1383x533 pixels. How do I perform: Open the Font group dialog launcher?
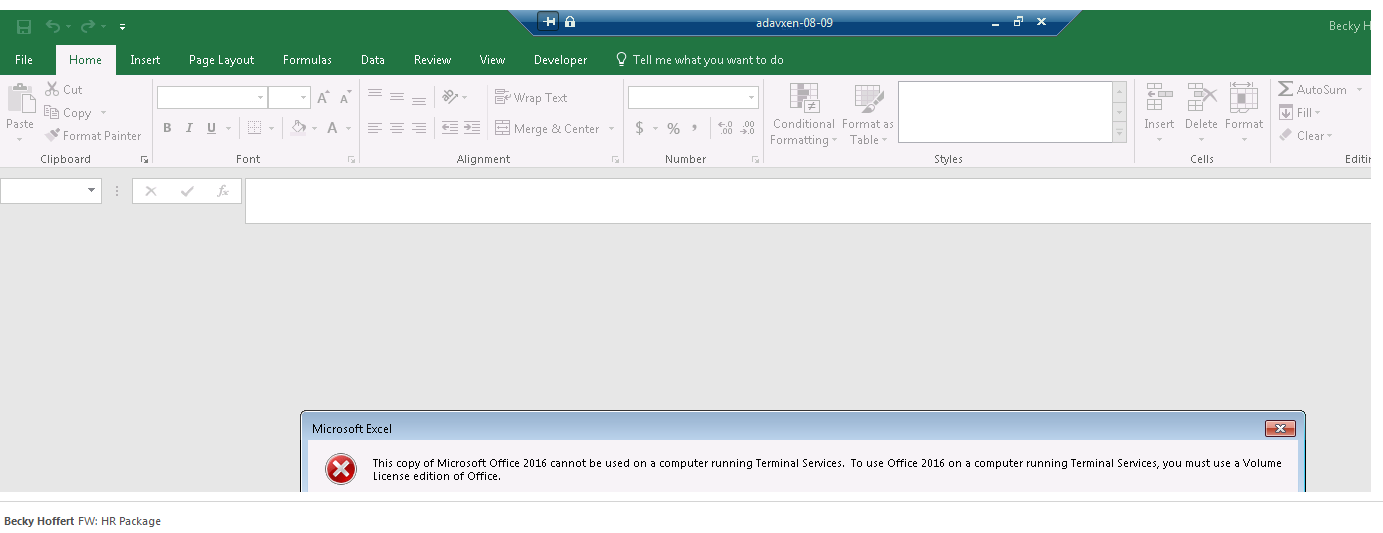point(351,160)
